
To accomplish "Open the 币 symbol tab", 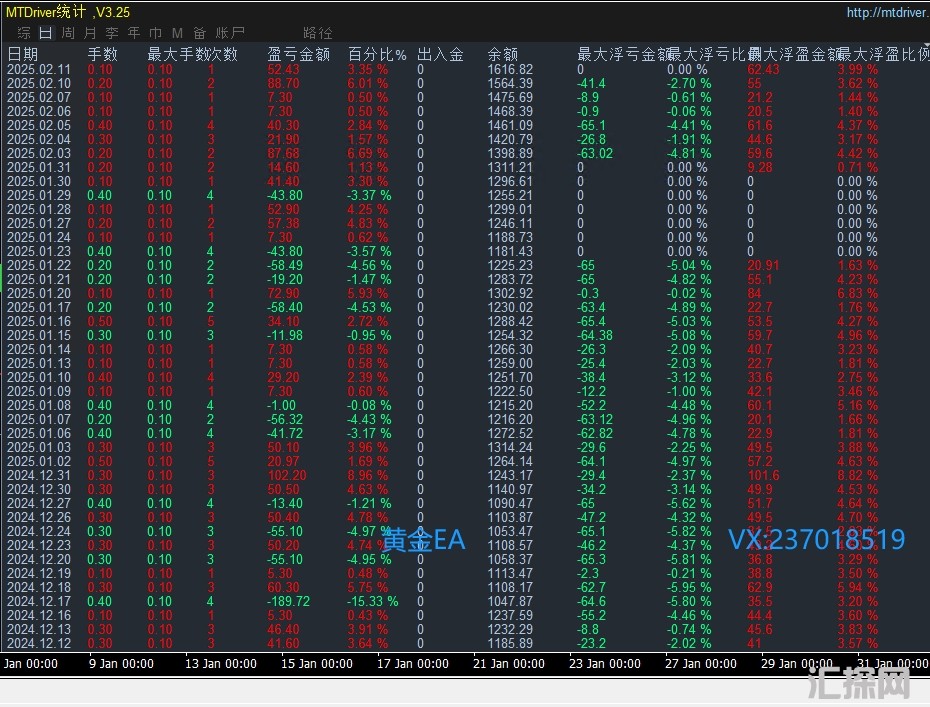I will (x=155, y=33).
